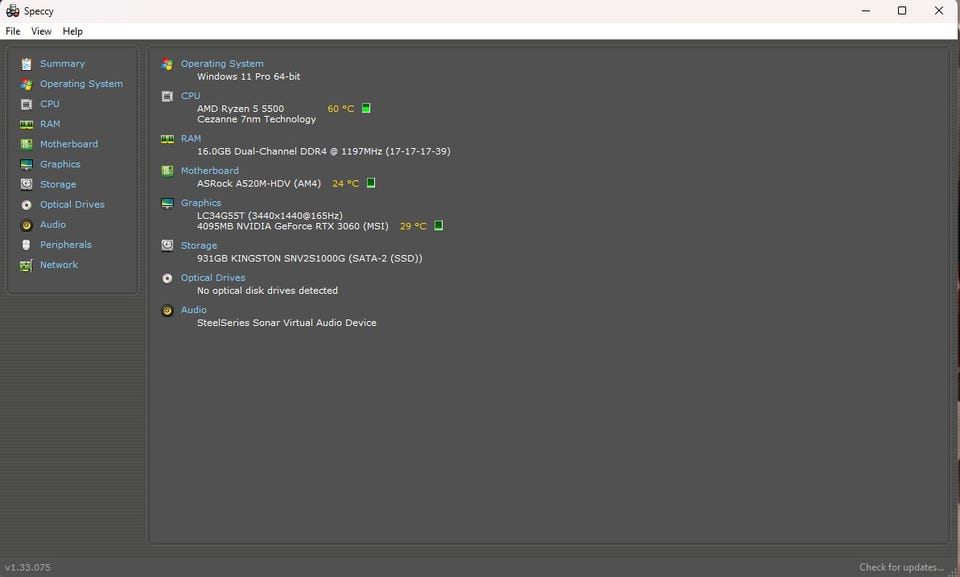Viewport: 960px width, 577px height.
Task: Select Audio in the sidebar
Action: pos(53,225)
